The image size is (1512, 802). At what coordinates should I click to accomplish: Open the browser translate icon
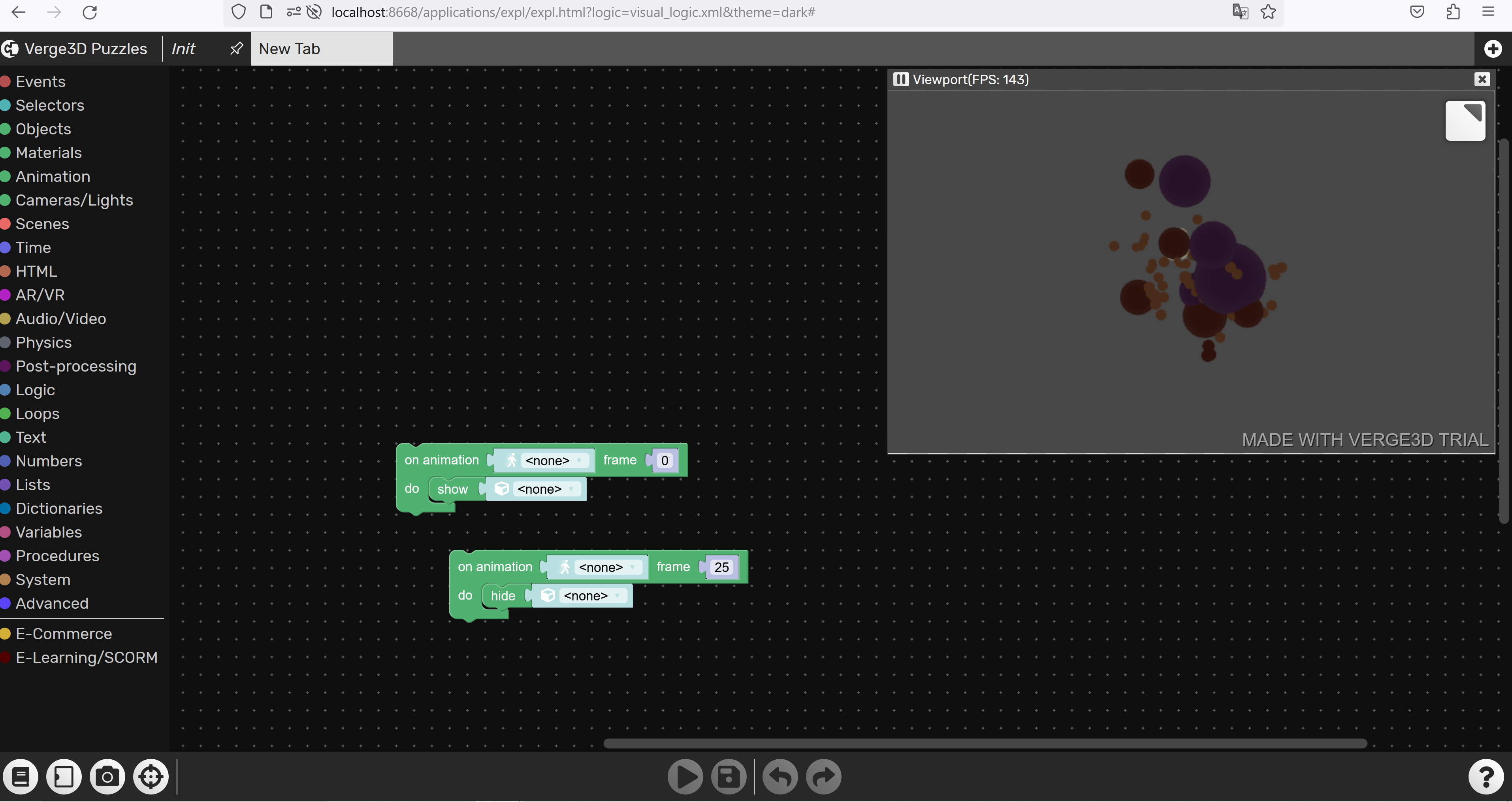click(1240, 12)
